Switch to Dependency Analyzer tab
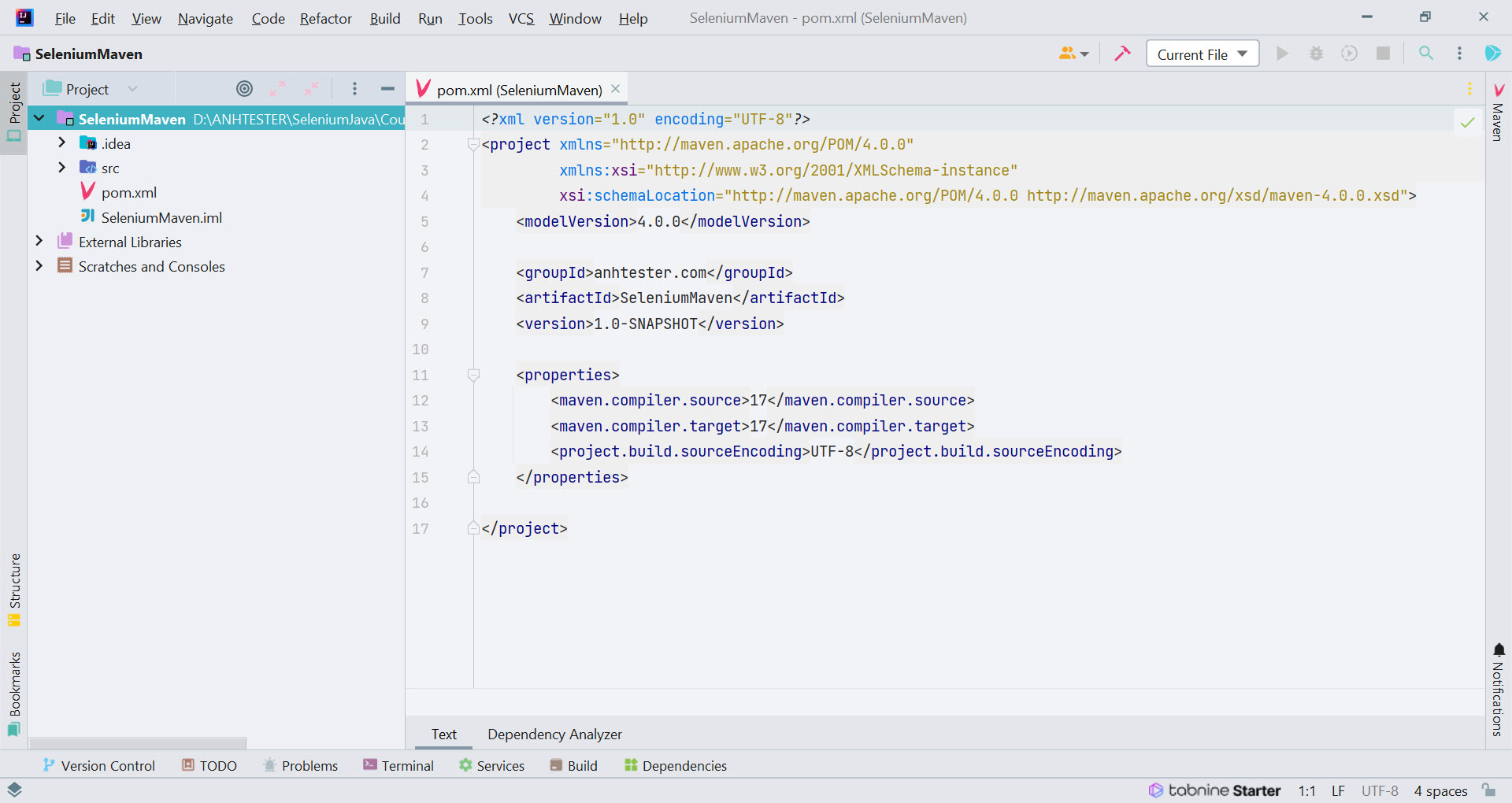 point(554,734)
